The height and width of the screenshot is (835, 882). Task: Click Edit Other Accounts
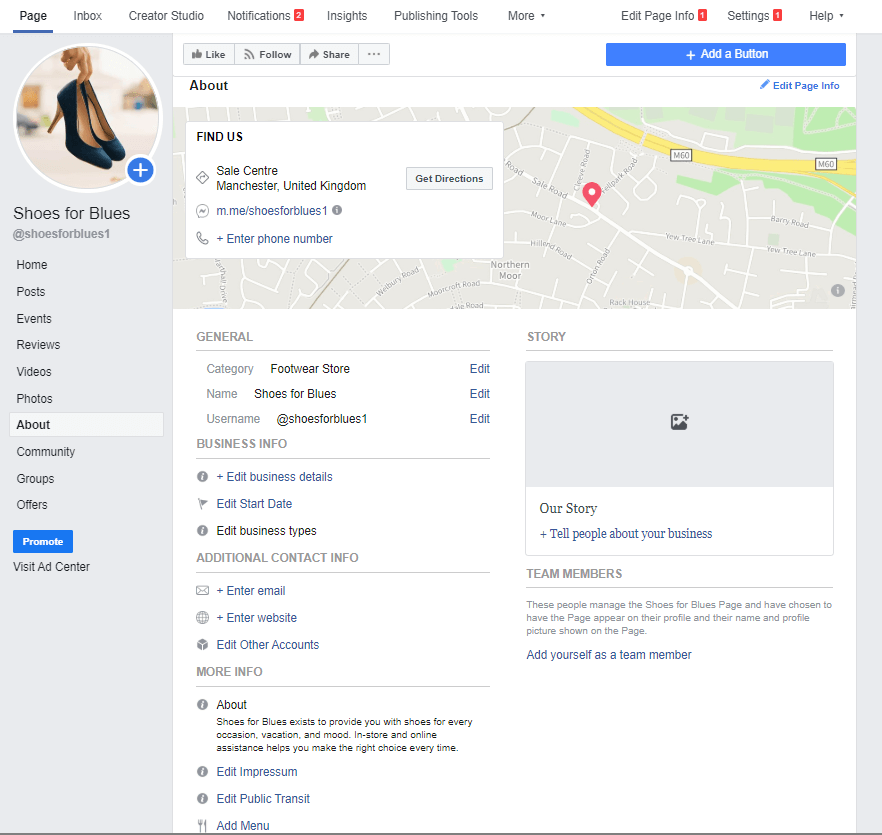pyautogui.click(x=268, y=644)
